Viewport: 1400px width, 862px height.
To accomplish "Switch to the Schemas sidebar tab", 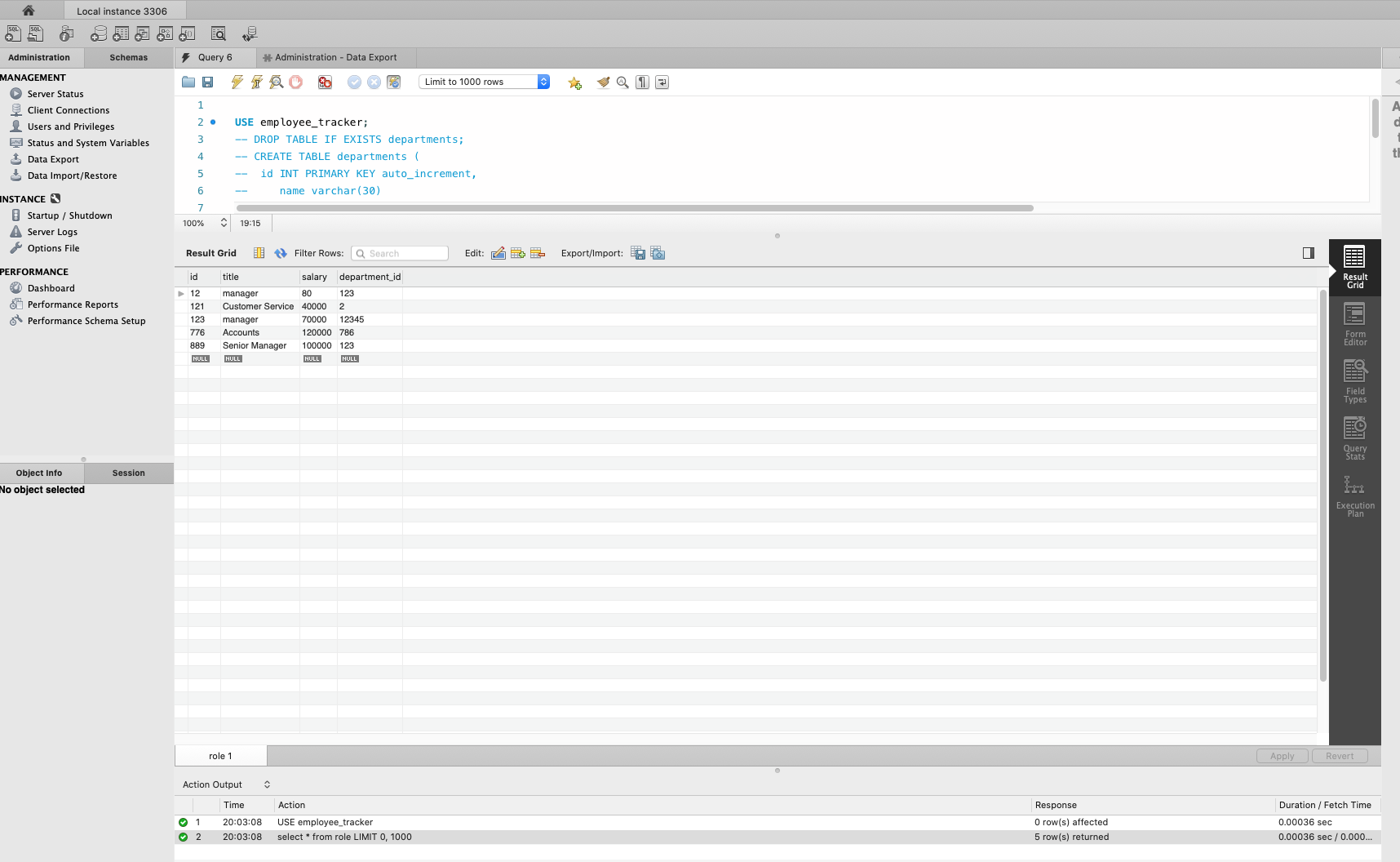I will 127,57.
